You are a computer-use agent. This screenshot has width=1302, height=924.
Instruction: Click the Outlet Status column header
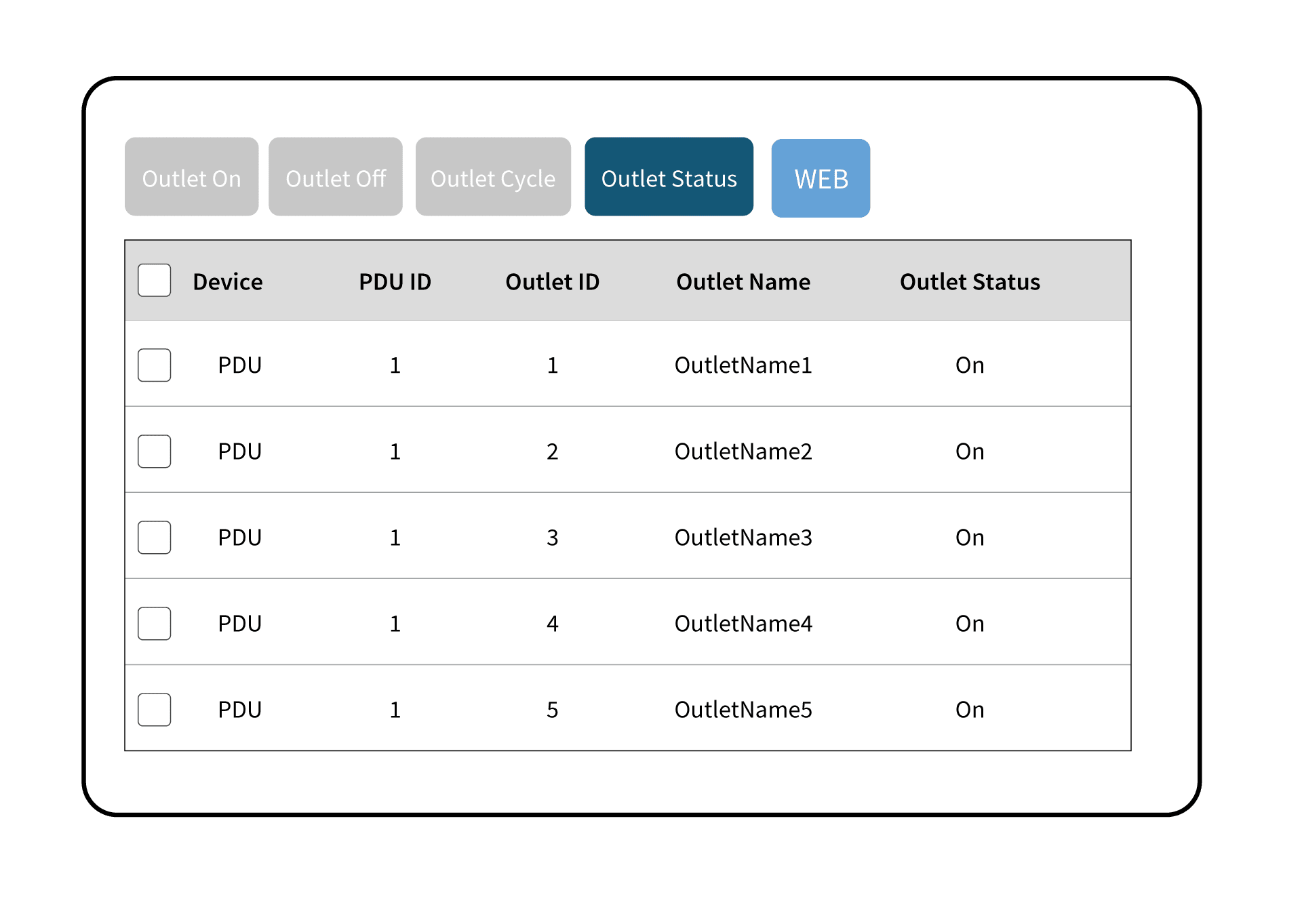pos(970,282)
